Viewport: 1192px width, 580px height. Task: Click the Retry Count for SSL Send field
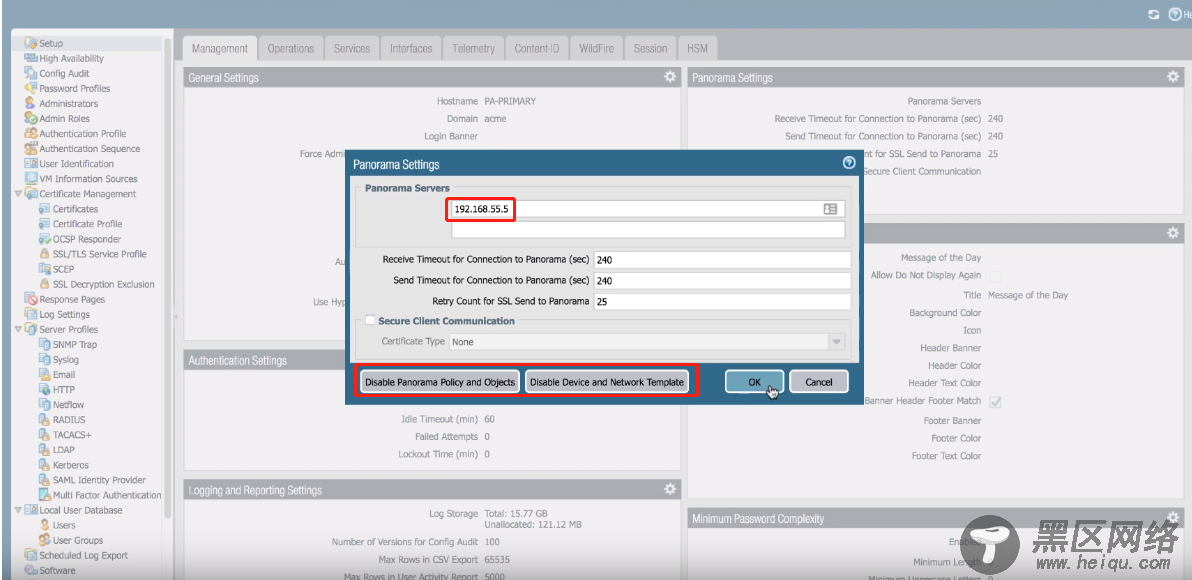(721, 301)
